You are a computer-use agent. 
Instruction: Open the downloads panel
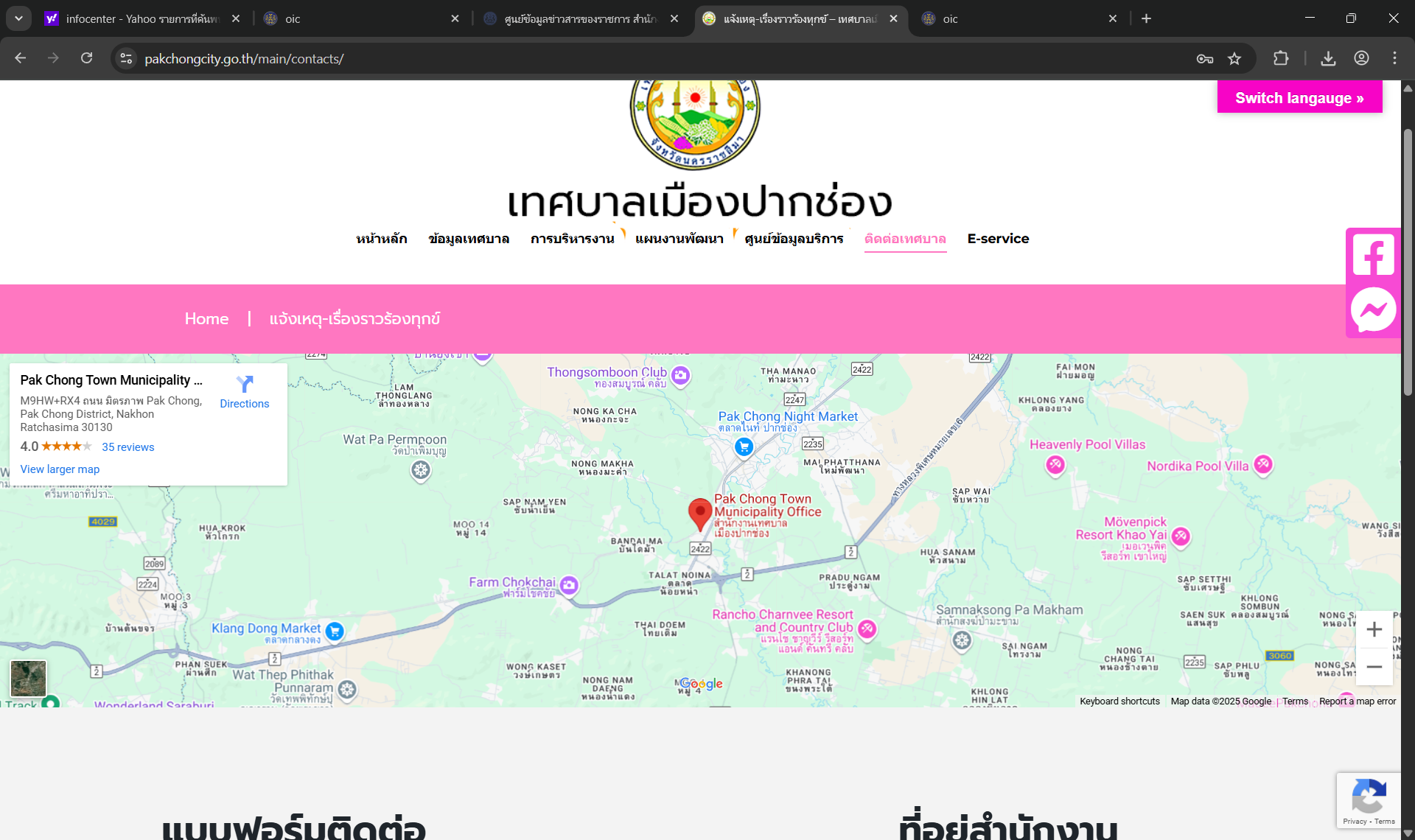click(x=1328, y=58)
